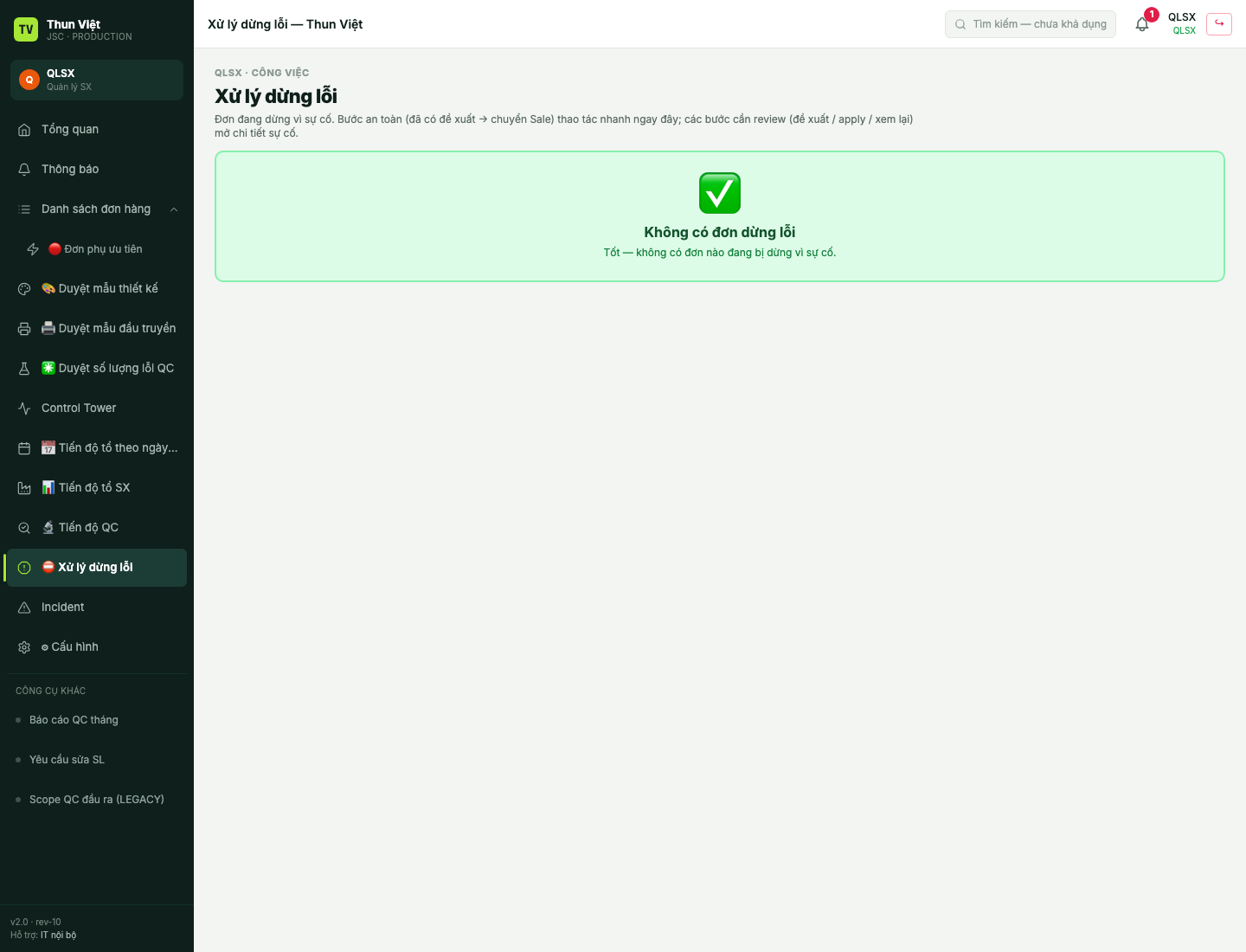The height and width of the screenshot is (952, 1246).
Task: Click the home icon beside Tổng quan
Action: (x=24, y=130)
